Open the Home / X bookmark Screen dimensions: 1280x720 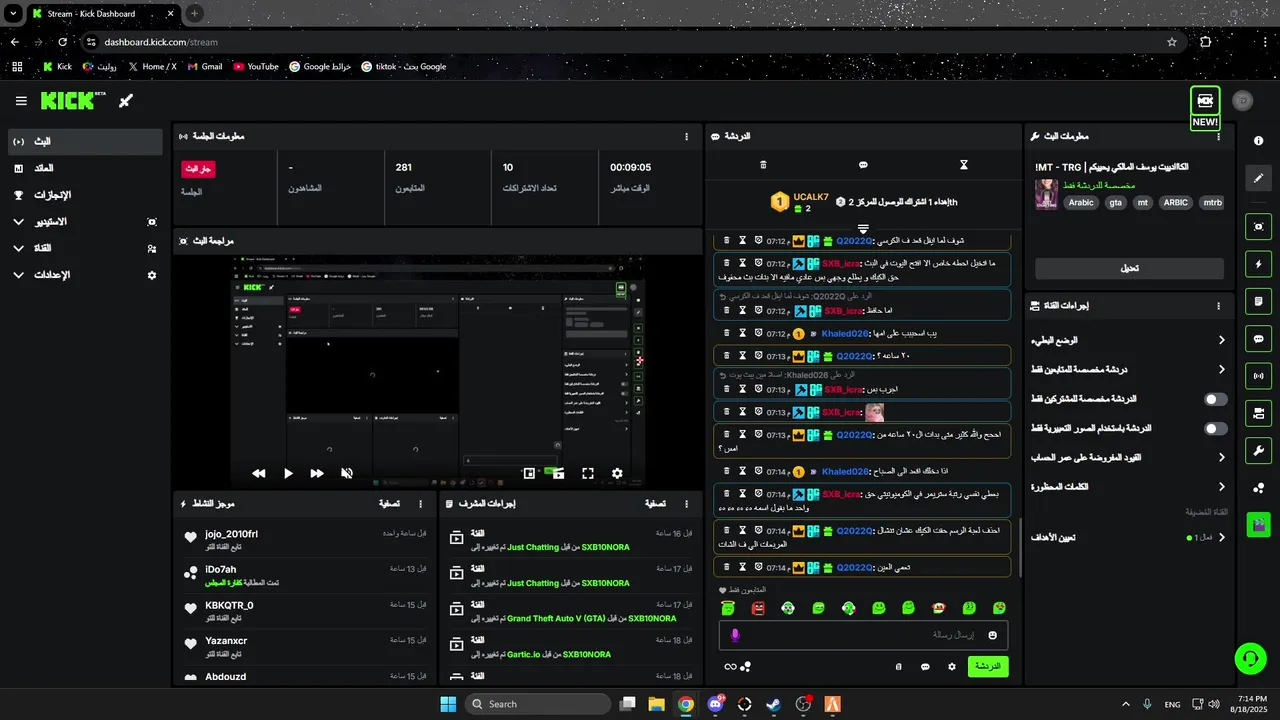tap(152, 67)
